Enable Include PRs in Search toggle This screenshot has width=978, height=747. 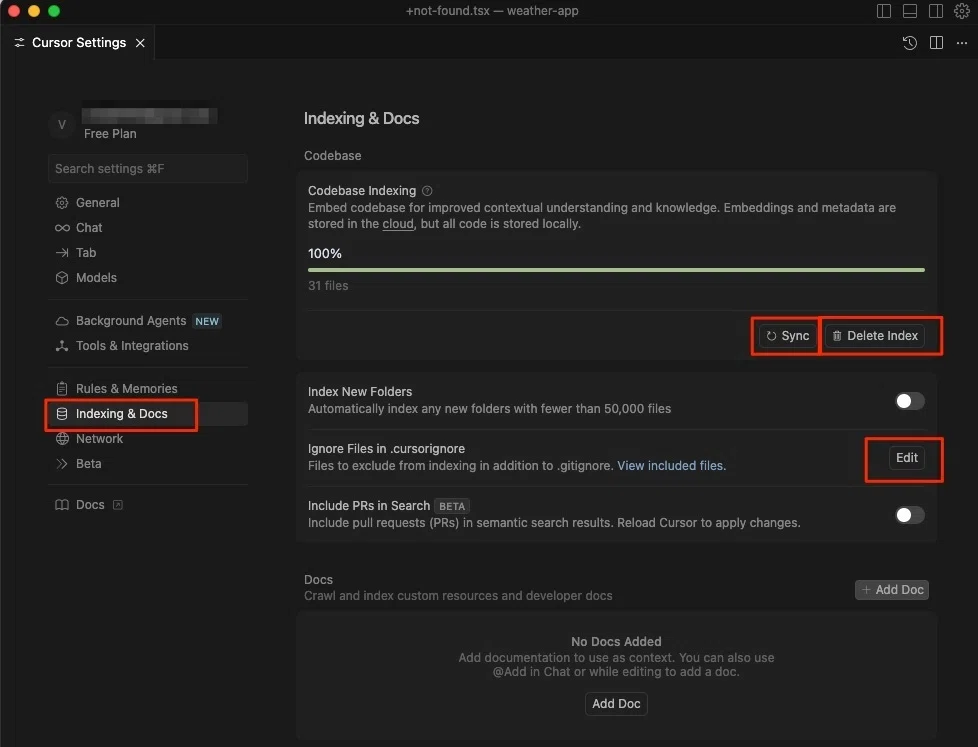909,515
